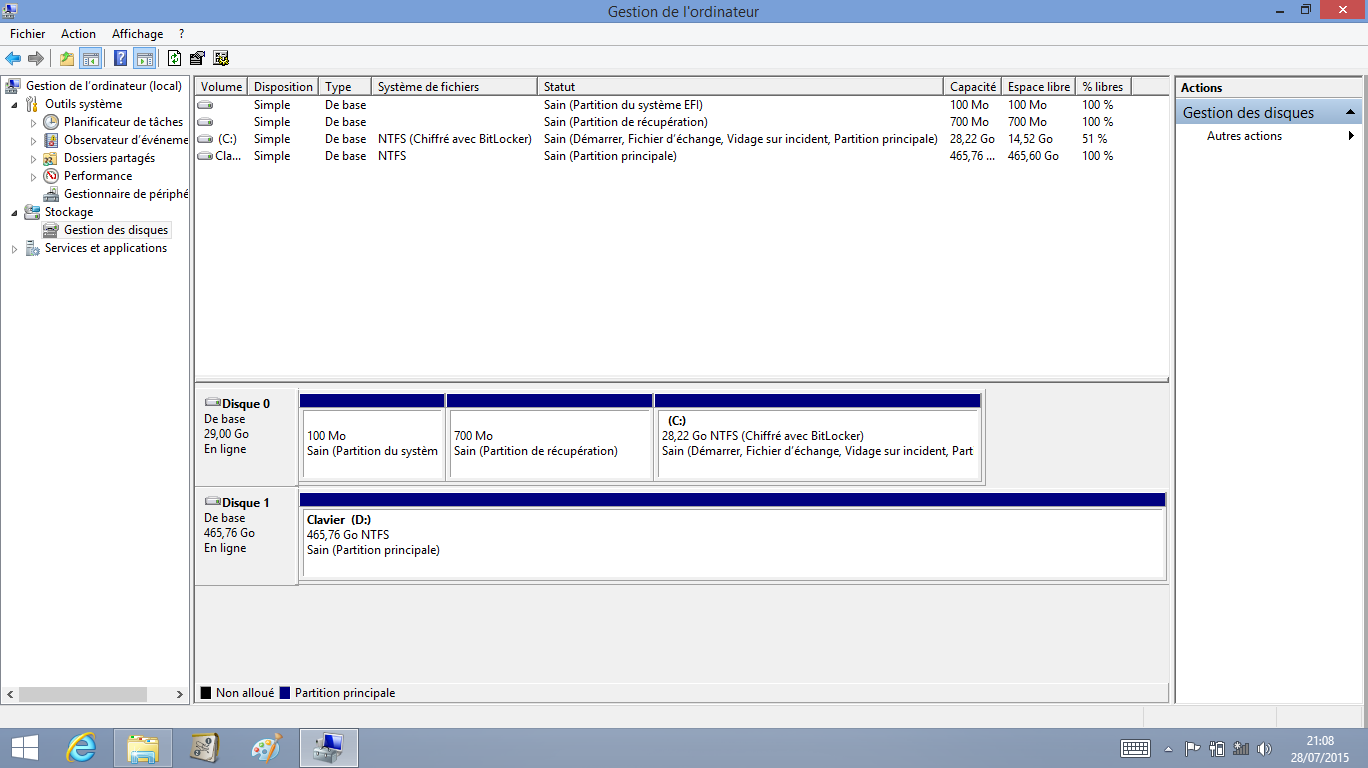
Task: Click the Up one level folder icon
Action: (67, 58)
